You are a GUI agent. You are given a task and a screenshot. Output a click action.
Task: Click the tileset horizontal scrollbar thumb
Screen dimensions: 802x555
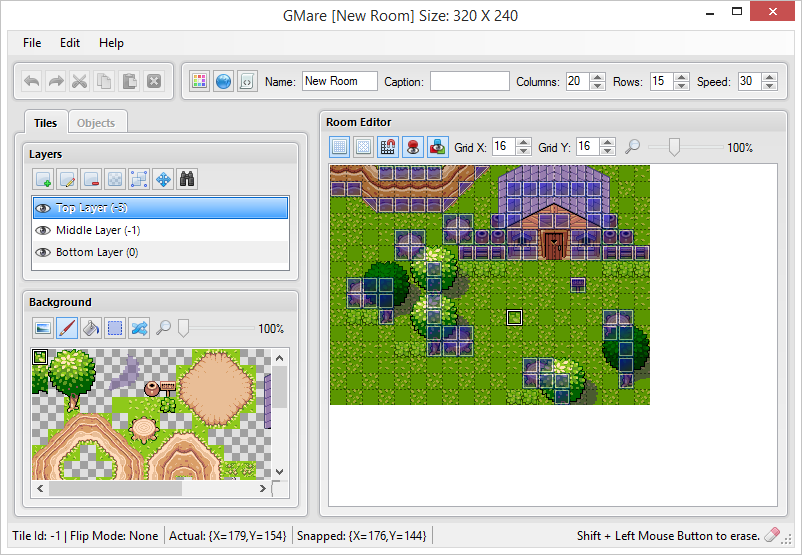[x=115, y=489]
